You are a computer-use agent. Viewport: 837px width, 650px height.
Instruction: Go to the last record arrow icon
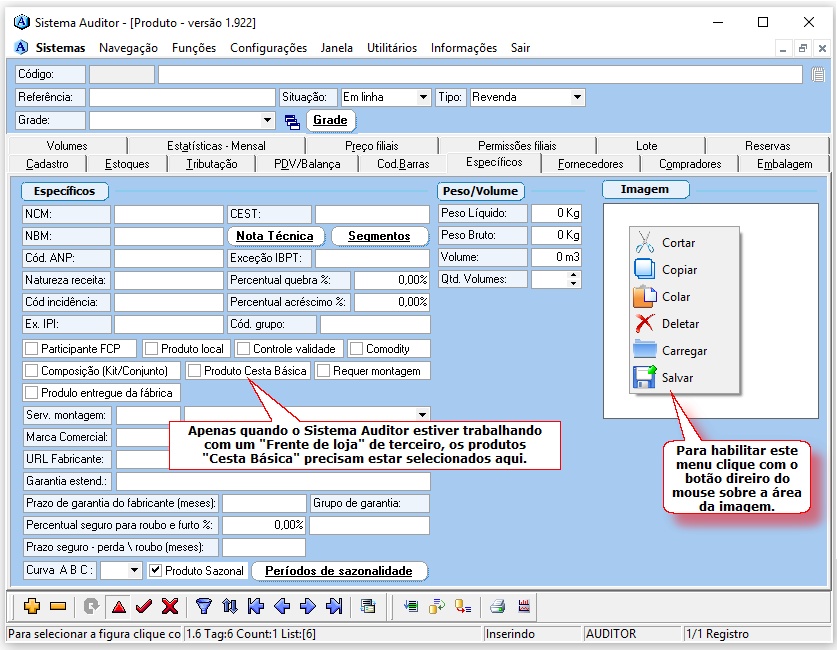[335, 606]
